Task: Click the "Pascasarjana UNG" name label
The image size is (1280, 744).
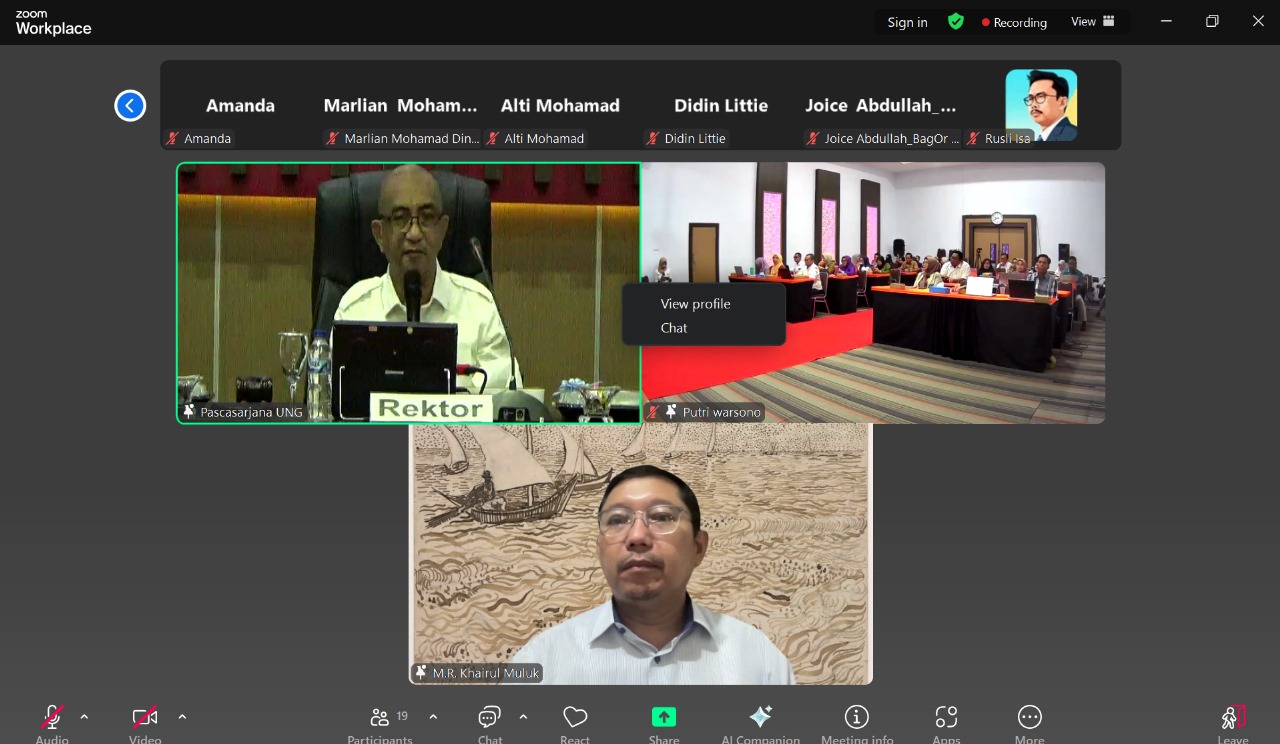Action: (x=251, y=412)
